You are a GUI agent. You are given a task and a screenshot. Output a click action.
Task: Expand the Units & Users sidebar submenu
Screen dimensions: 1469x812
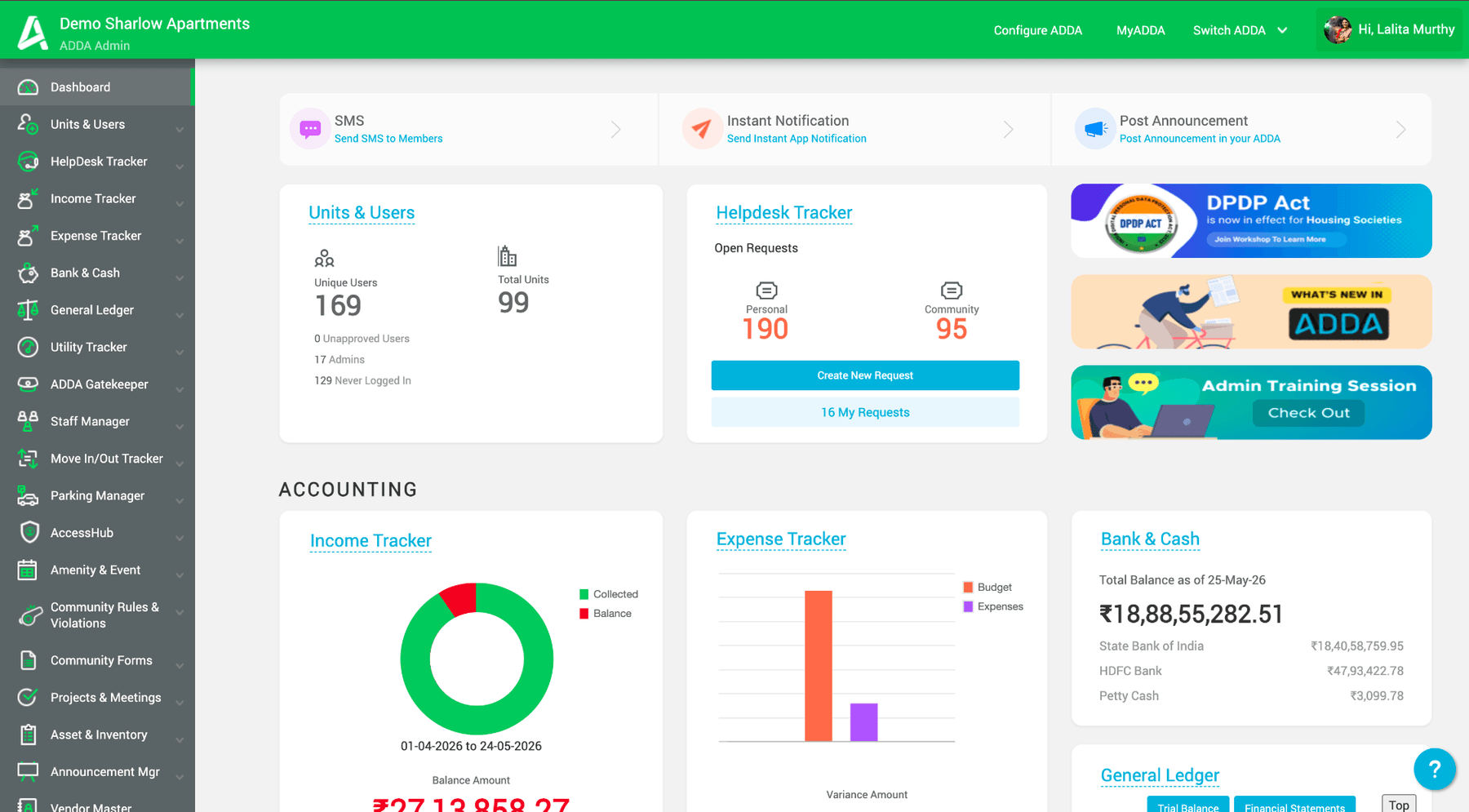[x=180, y=129]
